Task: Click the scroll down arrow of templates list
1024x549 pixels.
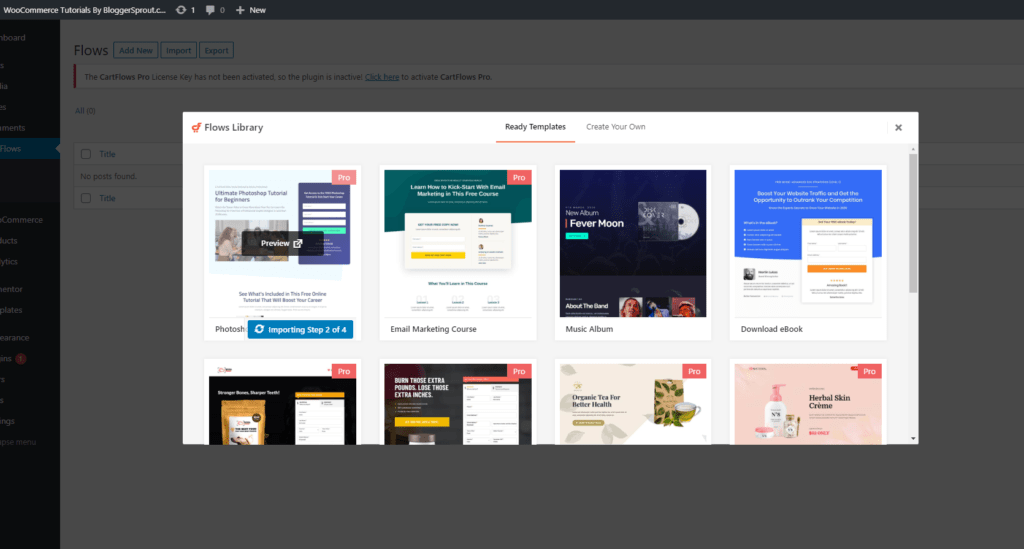Action: coord(912,438)
